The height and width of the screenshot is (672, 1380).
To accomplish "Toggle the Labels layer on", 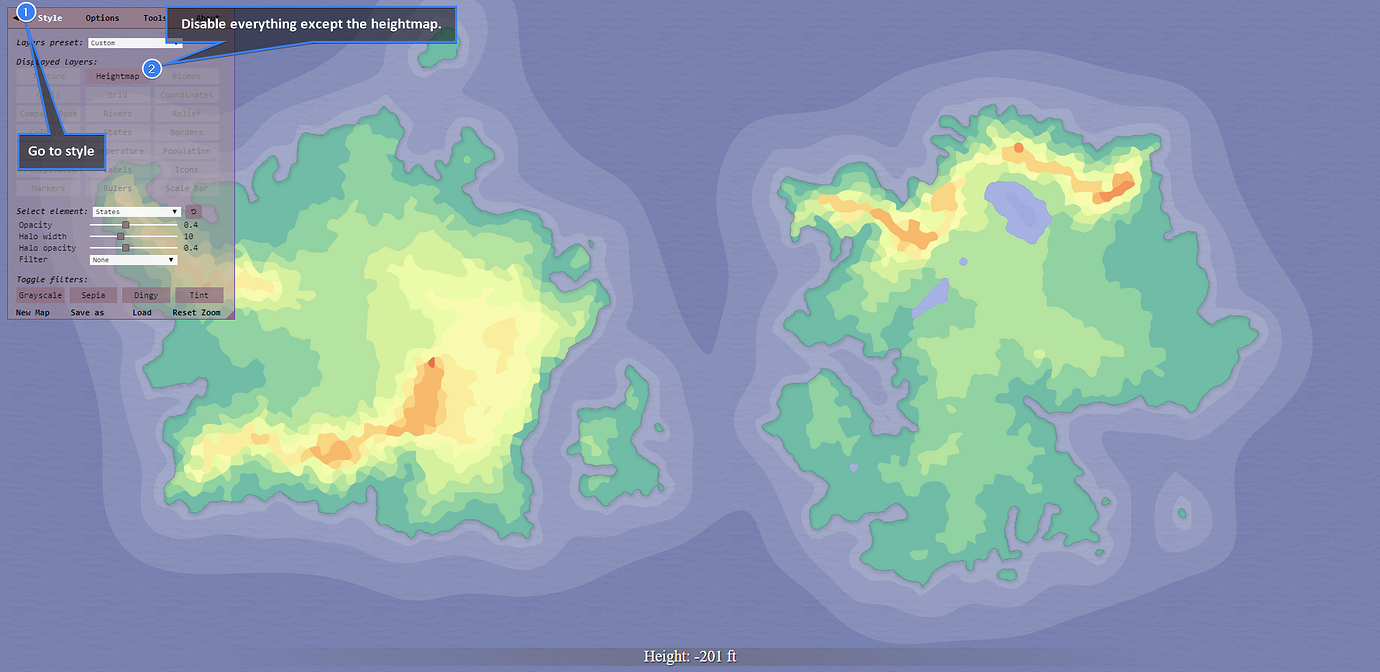I will [117, 169].
